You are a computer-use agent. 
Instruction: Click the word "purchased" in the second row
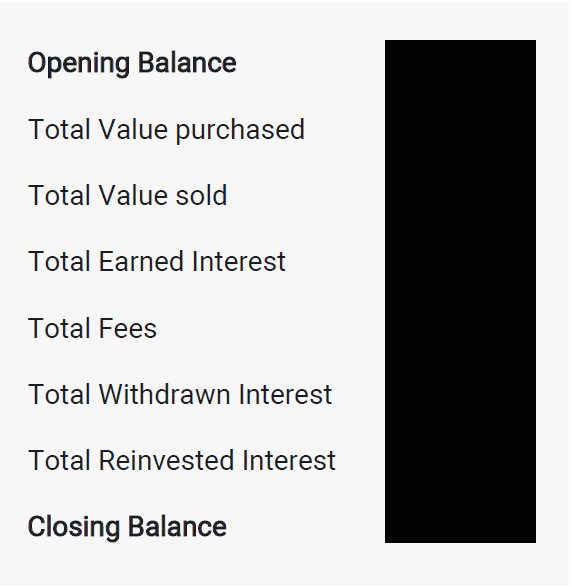(240, 131)
